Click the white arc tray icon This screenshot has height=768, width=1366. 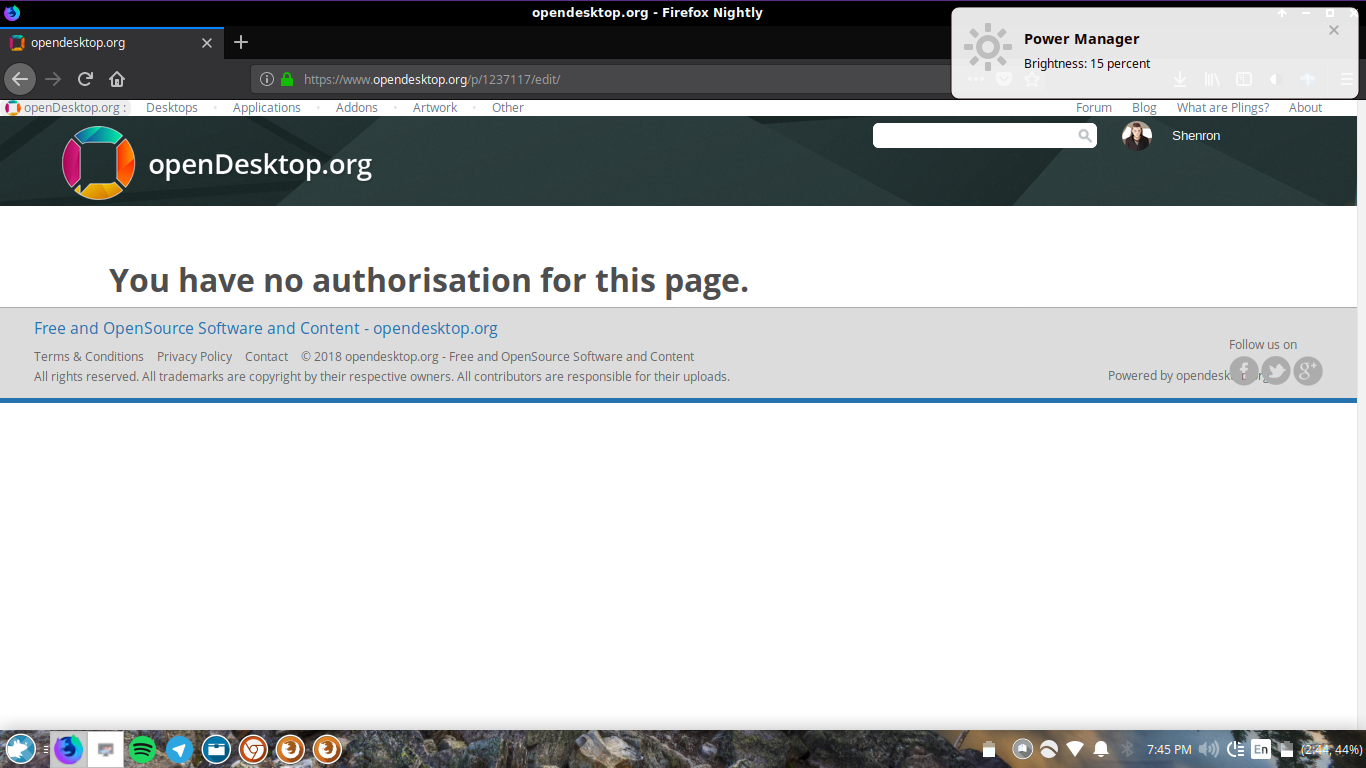(1049, 749)
